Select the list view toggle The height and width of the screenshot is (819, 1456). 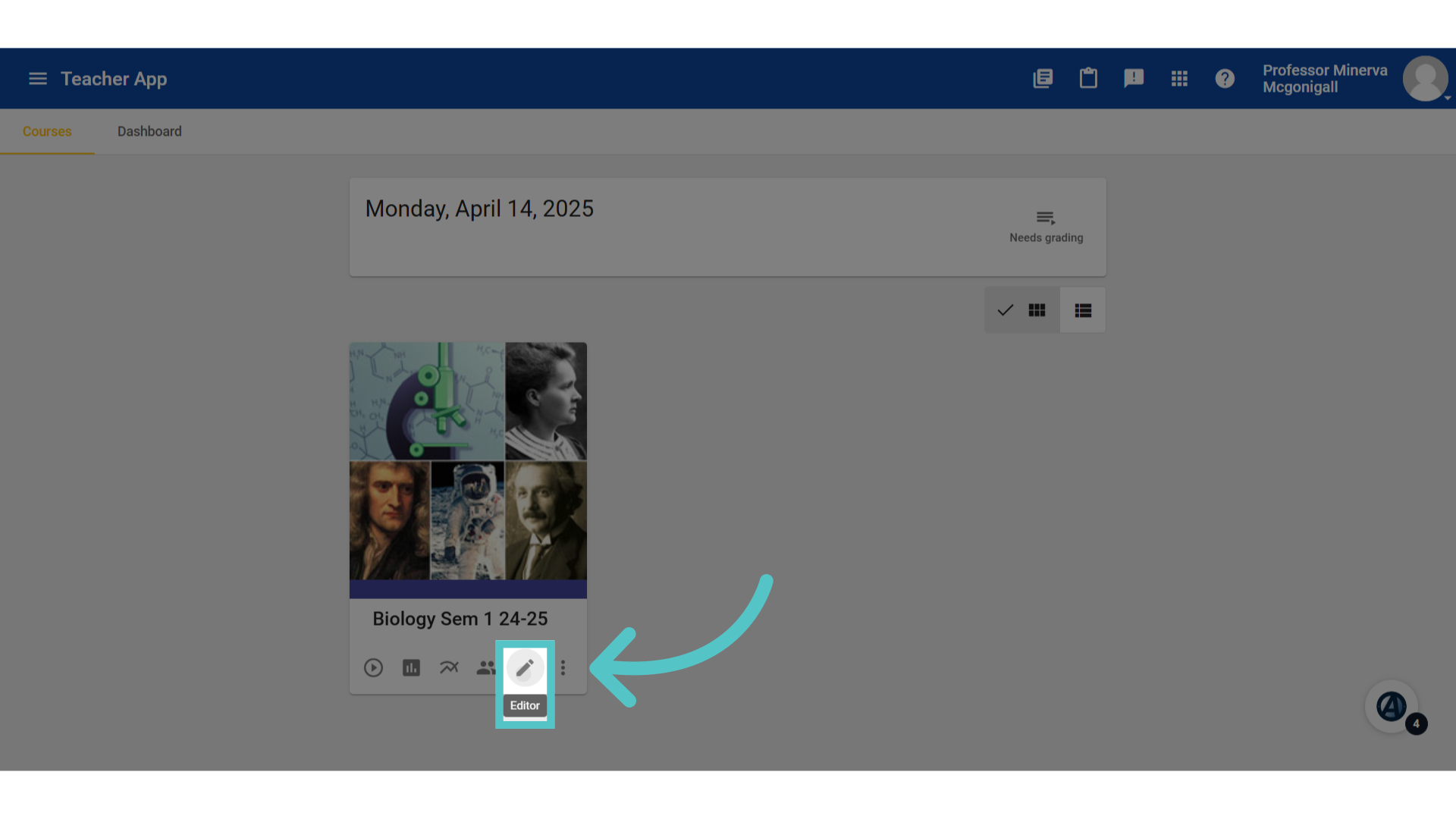pyautogui.click(x=1083, y=310)
